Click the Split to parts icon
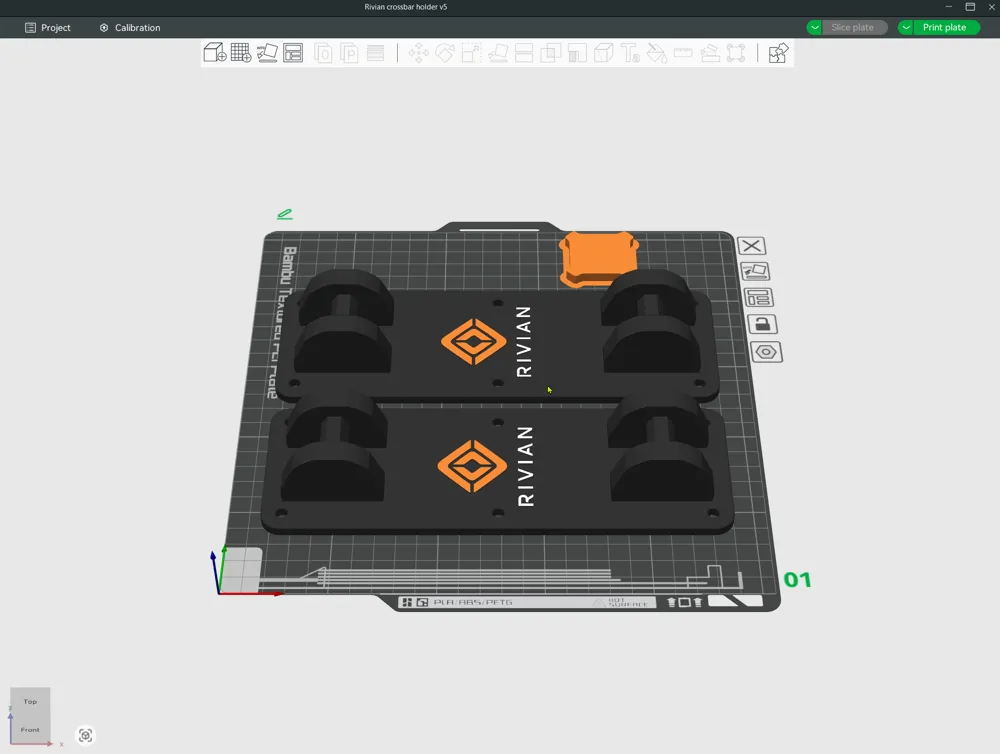The image size is (1000, 754). pos(349,53)
